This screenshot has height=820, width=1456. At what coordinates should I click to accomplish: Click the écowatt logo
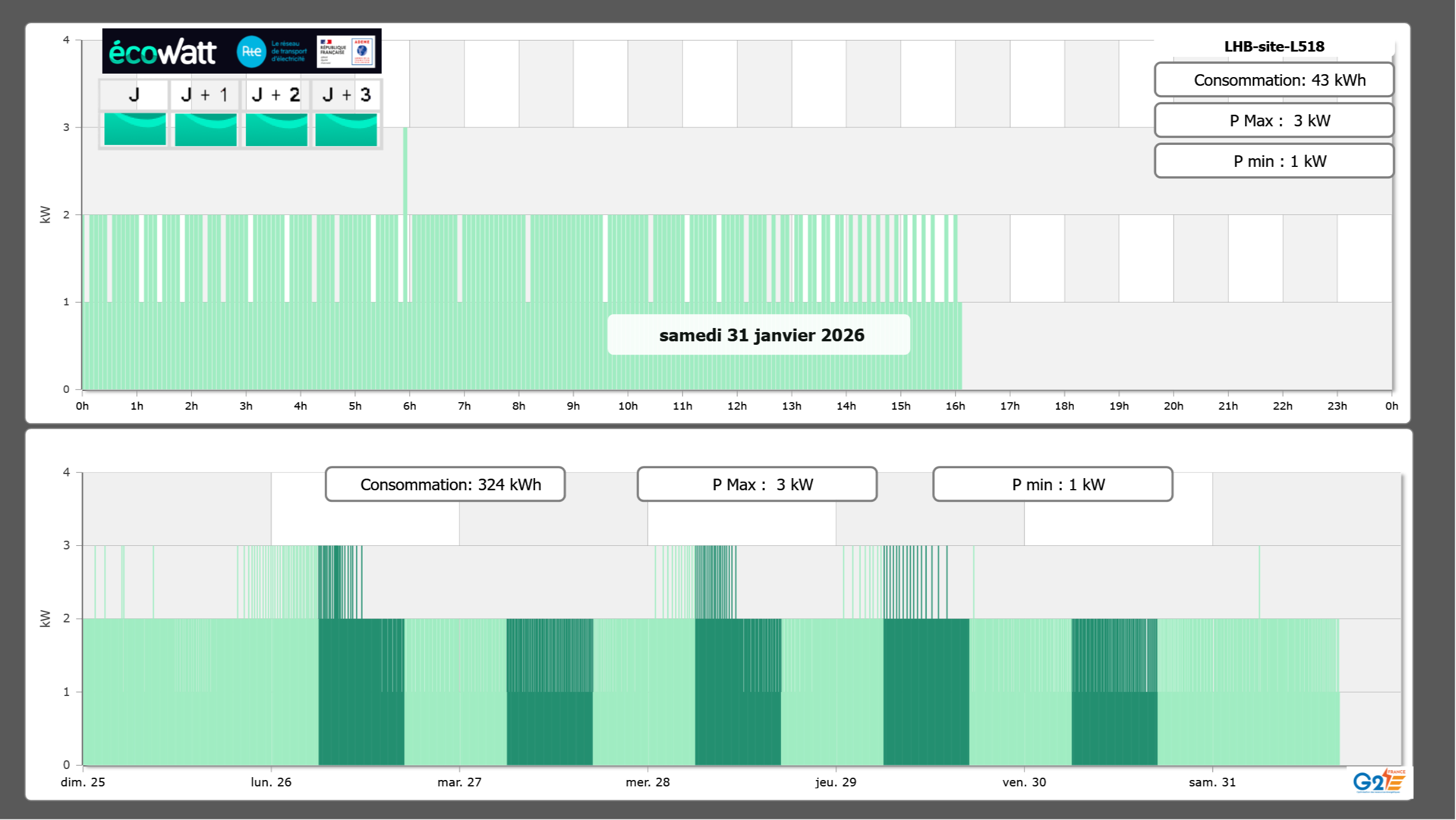tap(162, 52)
